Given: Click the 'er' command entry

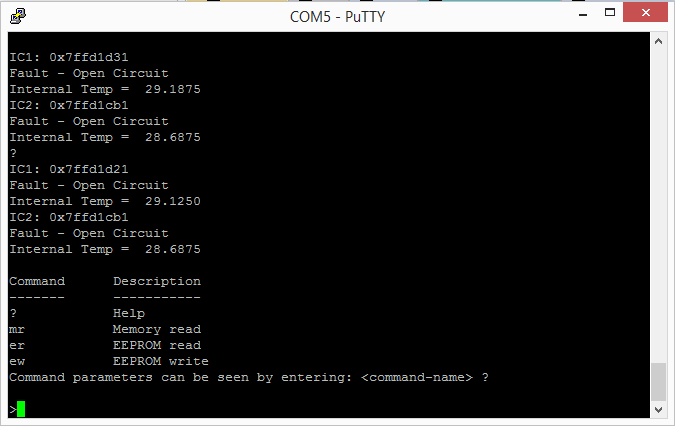Looking at the screenshot, I should coord(17,346).
